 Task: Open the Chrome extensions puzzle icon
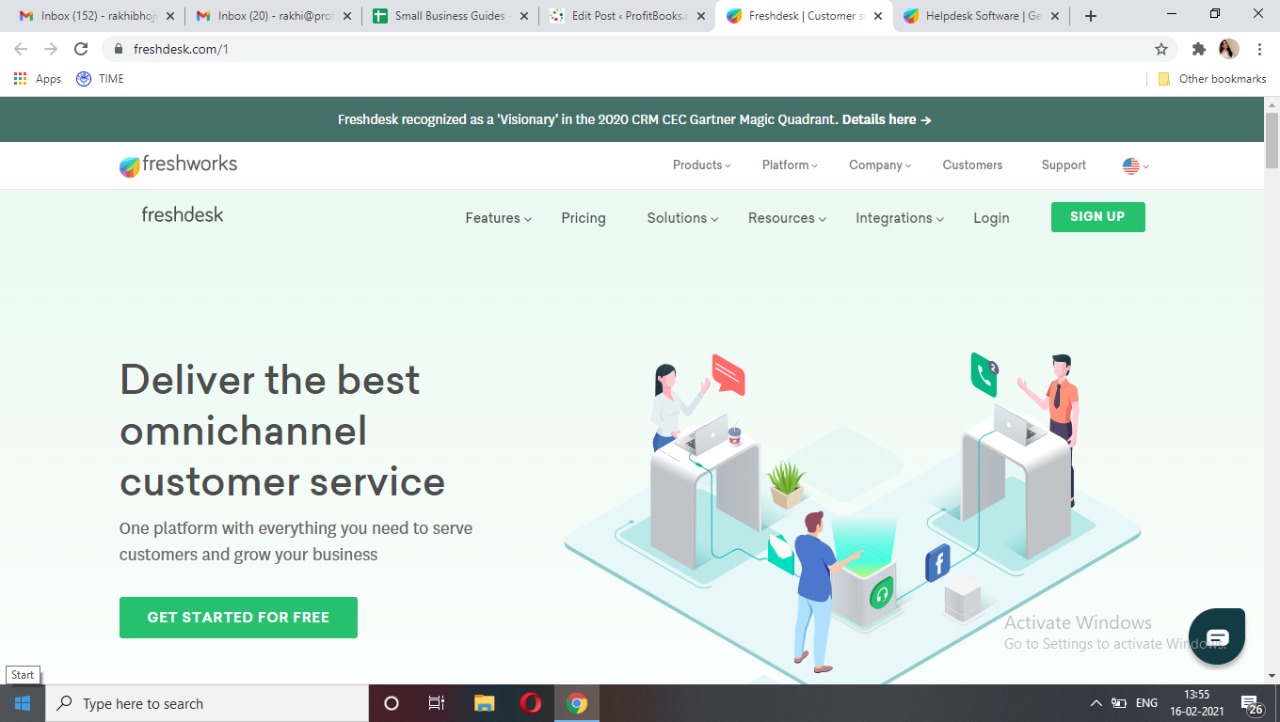click(1199, 48)
